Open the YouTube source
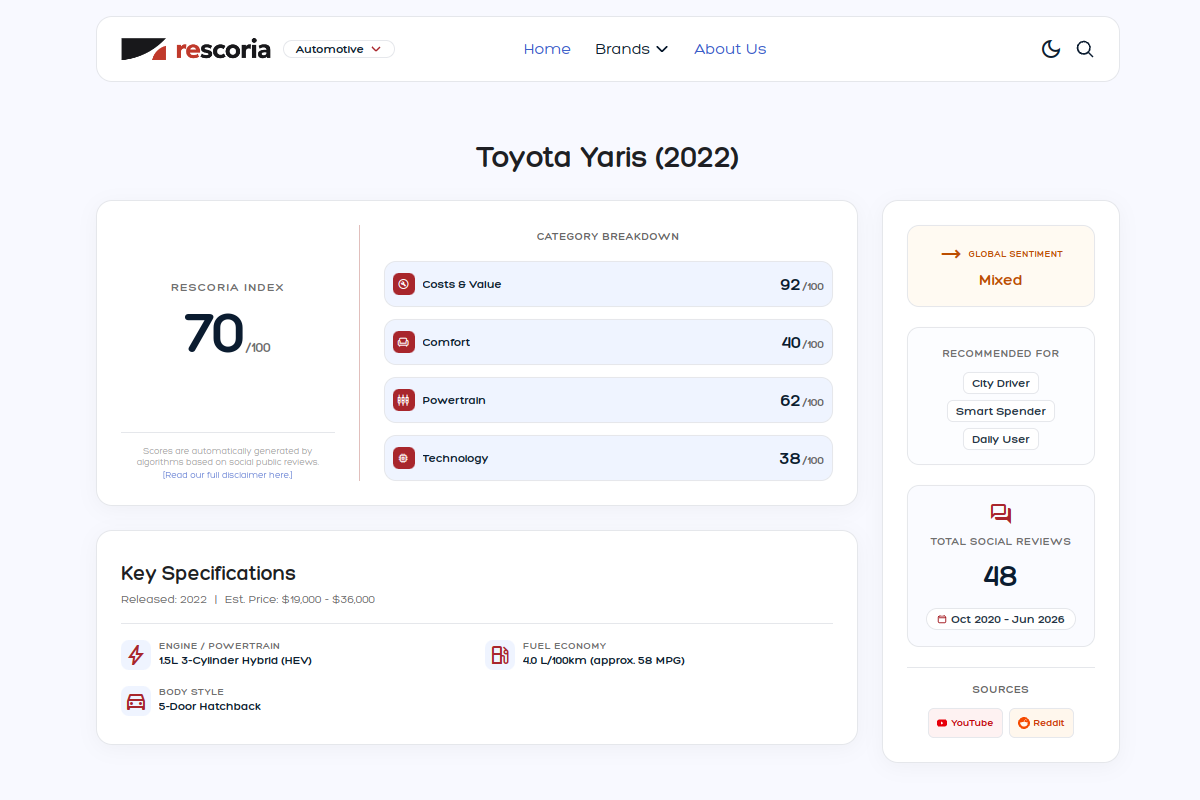1200x800 pixels. (x=965, y=723)
